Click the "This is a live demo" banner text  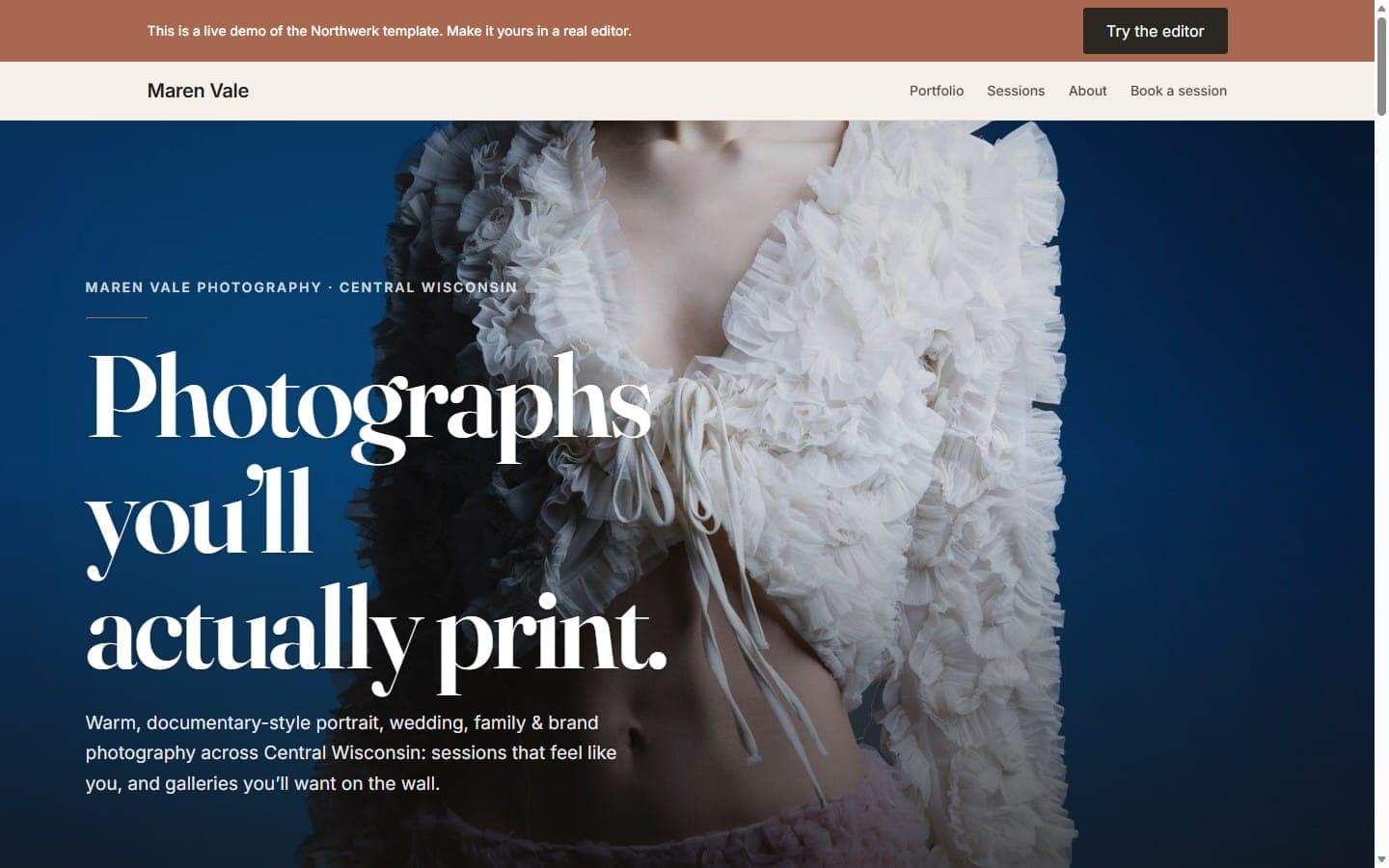pos(389,31)
